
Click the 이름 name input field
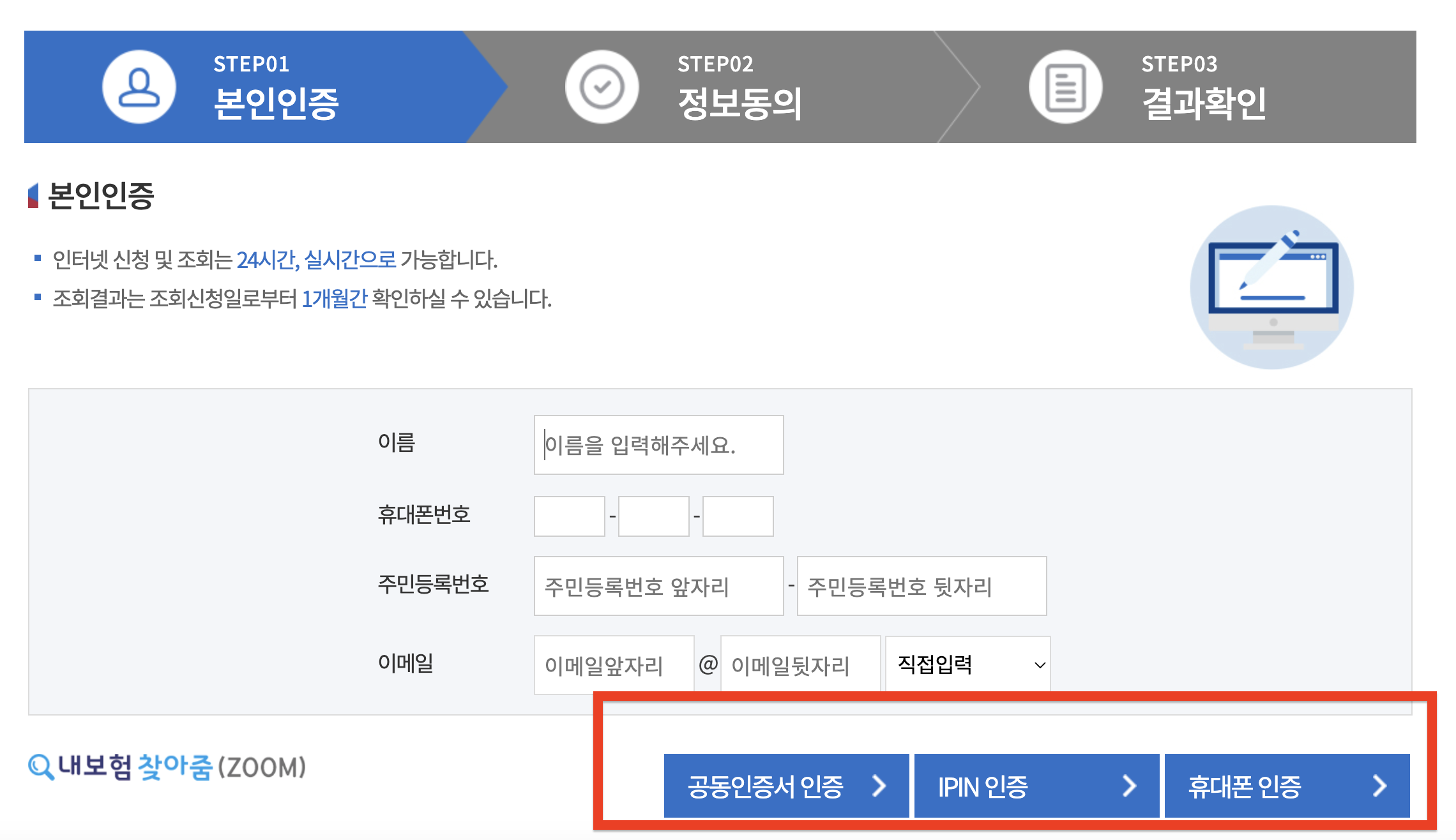coord(658,445)
